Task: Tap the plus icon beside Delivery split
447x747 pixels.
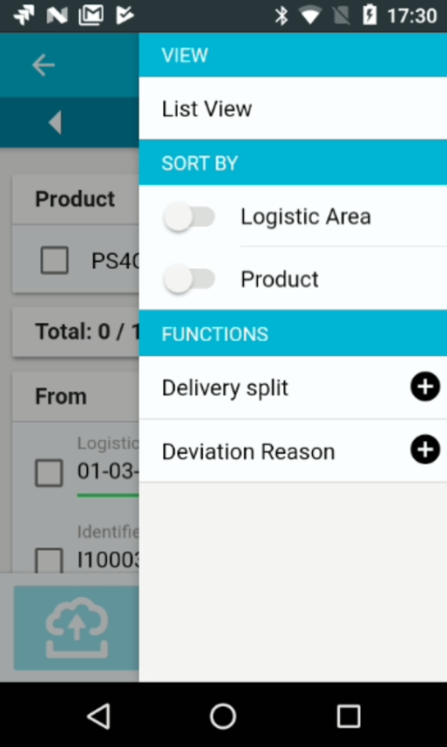Action: tap(425, 386)
